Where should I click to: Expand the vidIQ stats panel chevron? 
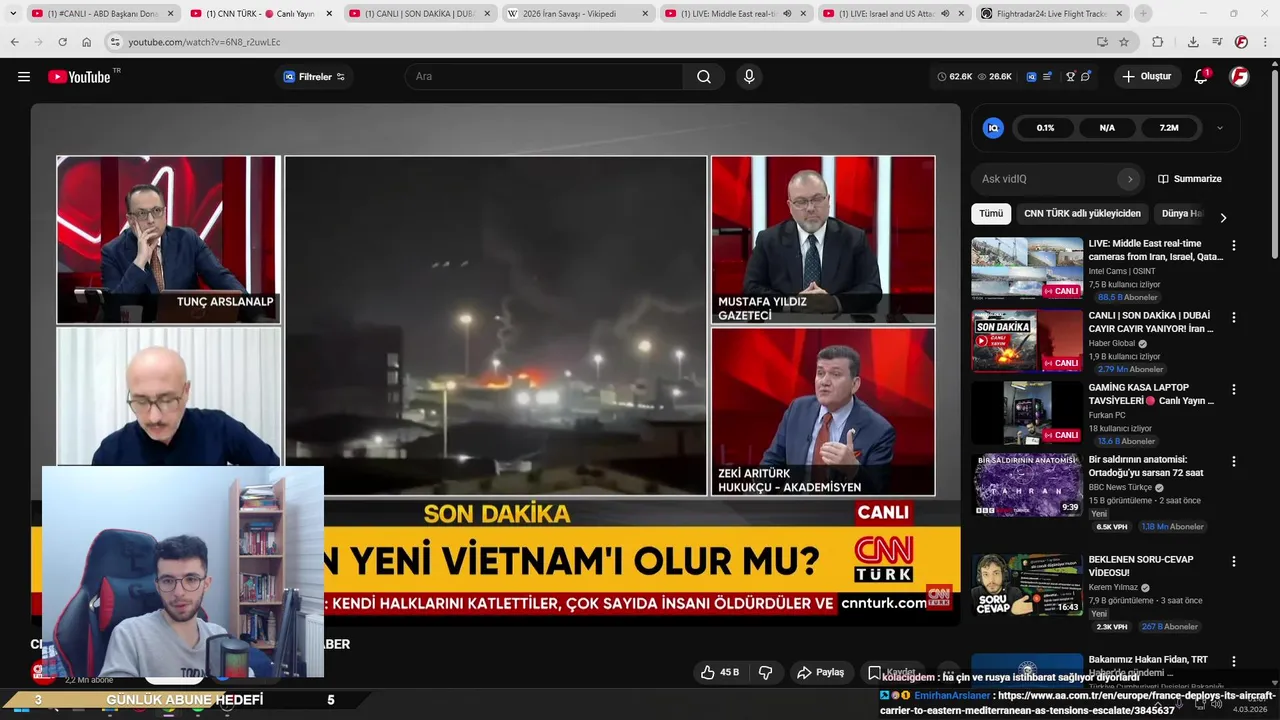[1220, 128]
